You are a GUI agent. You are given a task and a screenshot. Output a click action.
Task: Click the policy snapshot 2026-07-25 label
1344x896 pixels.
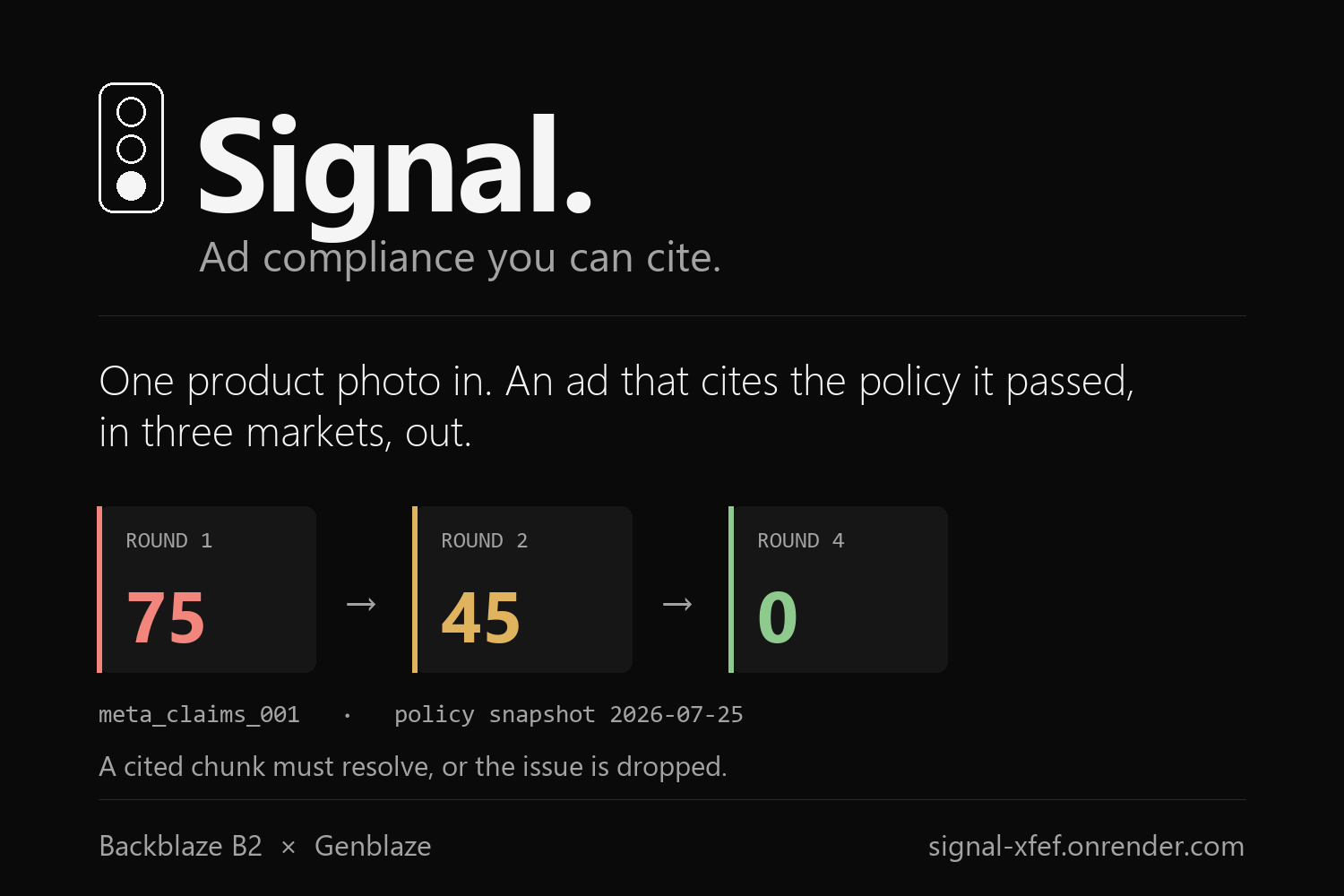pyautogui.click(x=569, y=715)
